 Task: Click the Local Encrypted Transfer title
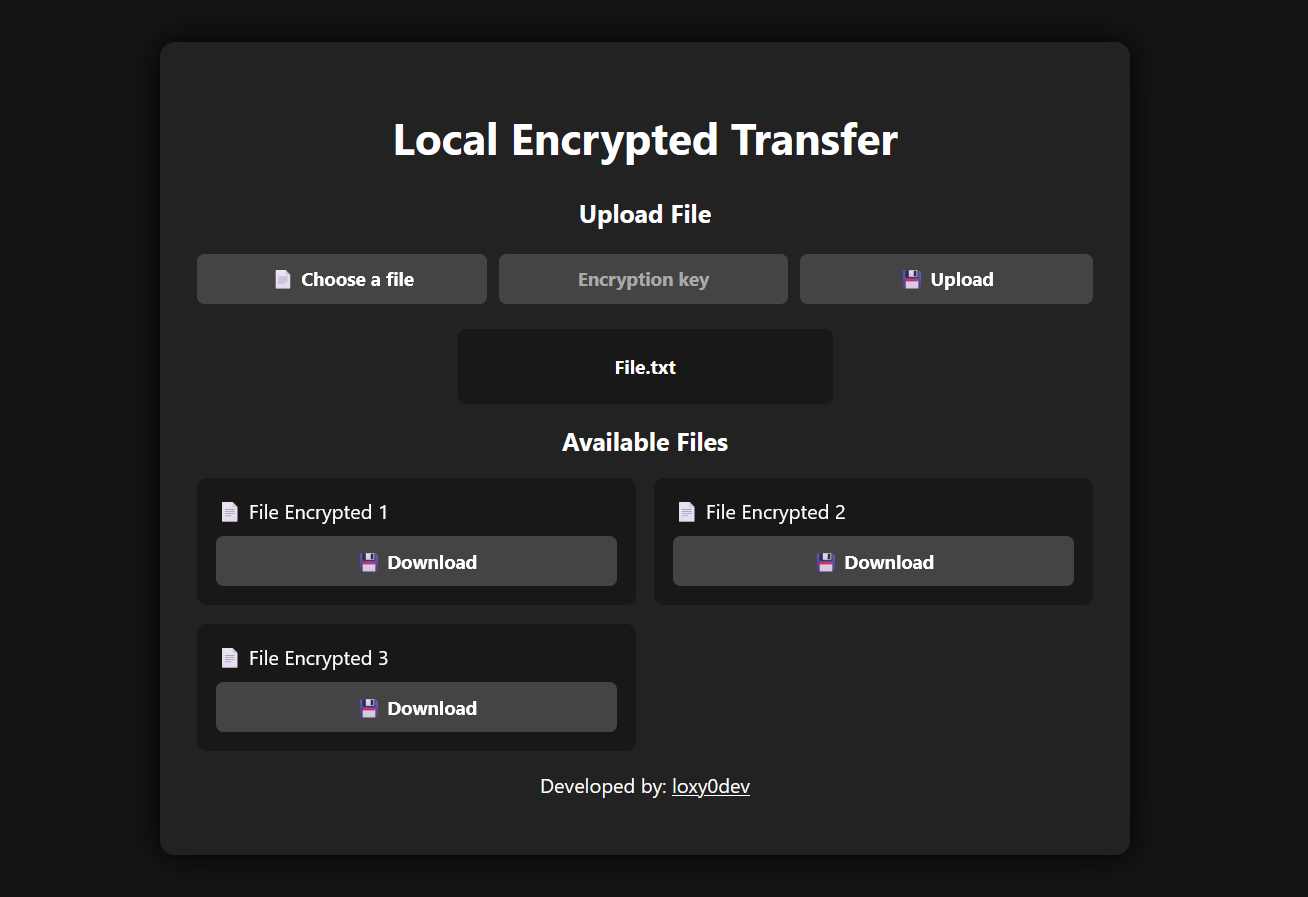pyautogui.click(x=645, y=140)
